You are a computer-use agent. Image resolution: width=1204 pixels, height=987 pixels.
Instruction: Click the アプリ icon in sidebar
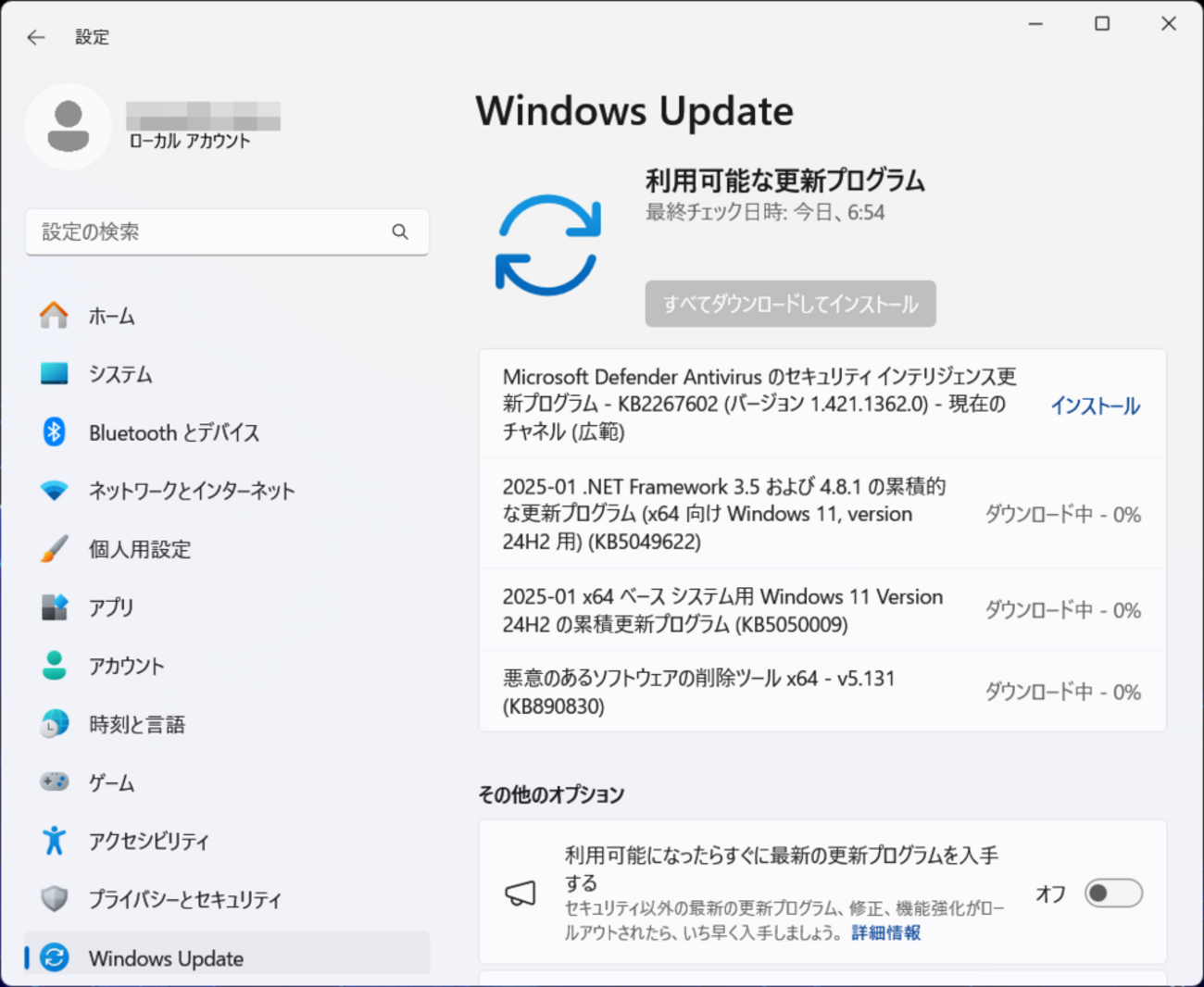(54, 607)
